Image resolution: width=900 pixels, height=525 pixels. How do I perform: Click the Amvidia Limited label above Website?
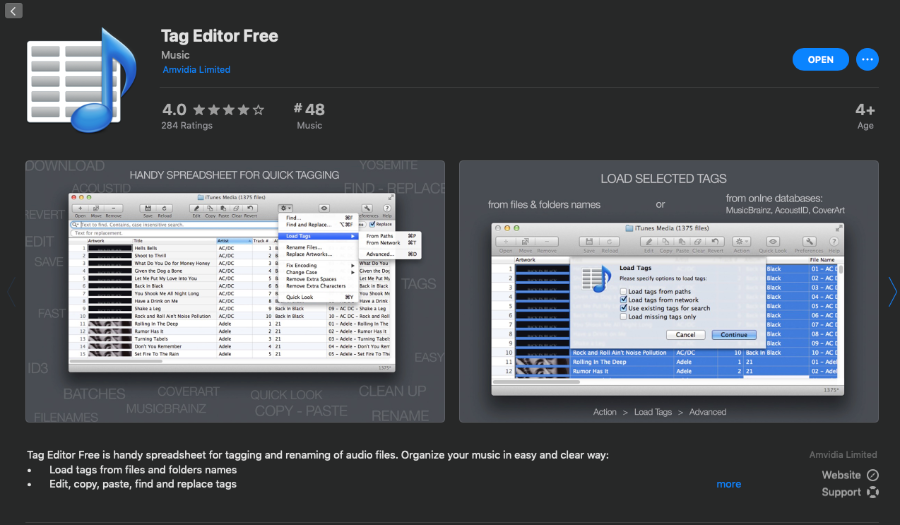[843, 455]
